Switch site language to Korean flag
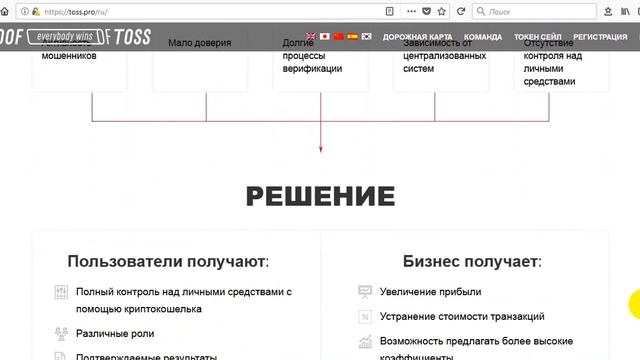The width and height of the screenshot is (640, 360). tap(367, 36)
